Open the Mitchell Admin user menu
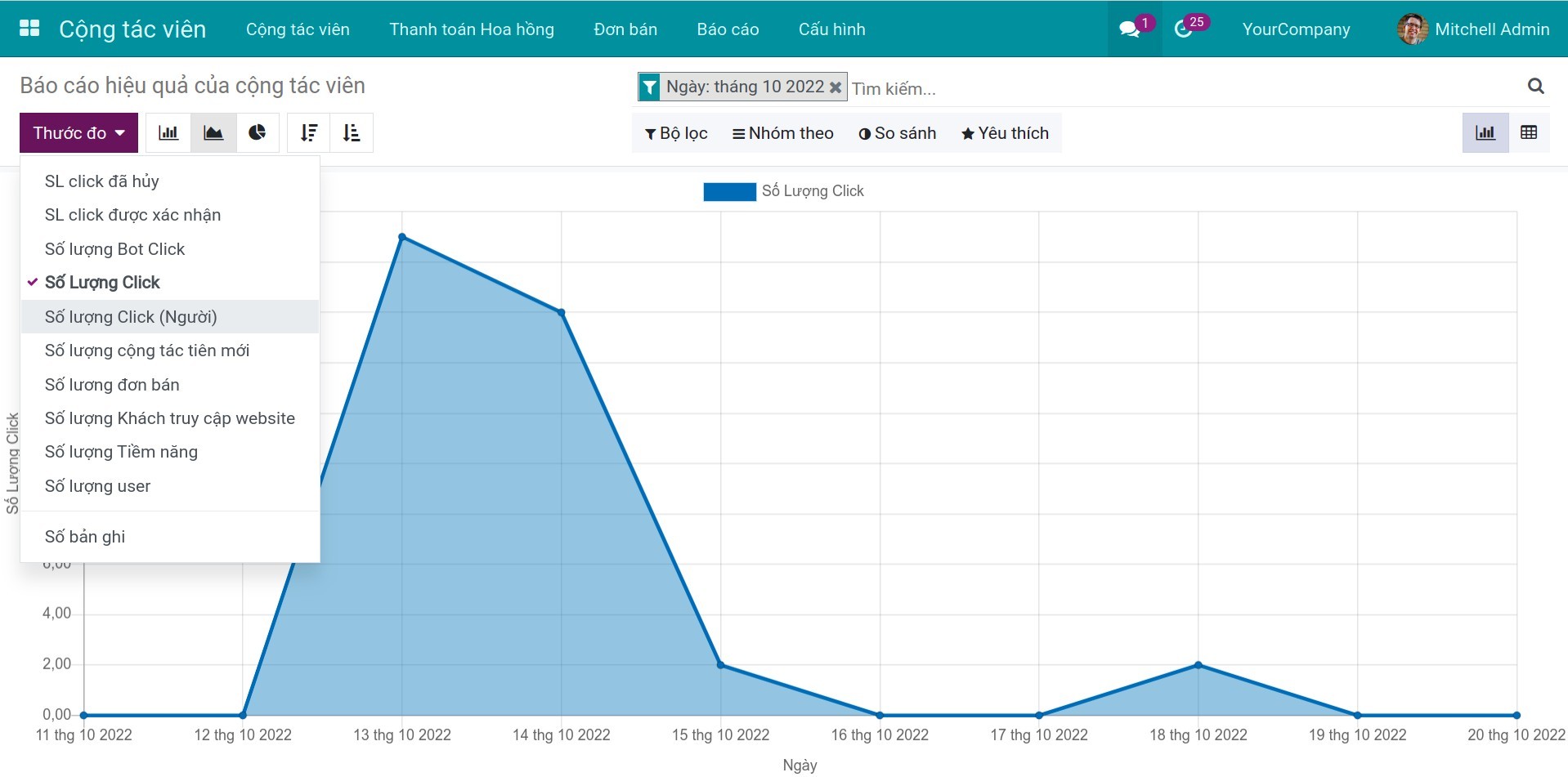Viewport: 1568px width, 777px height. (x=1473, y=29)
